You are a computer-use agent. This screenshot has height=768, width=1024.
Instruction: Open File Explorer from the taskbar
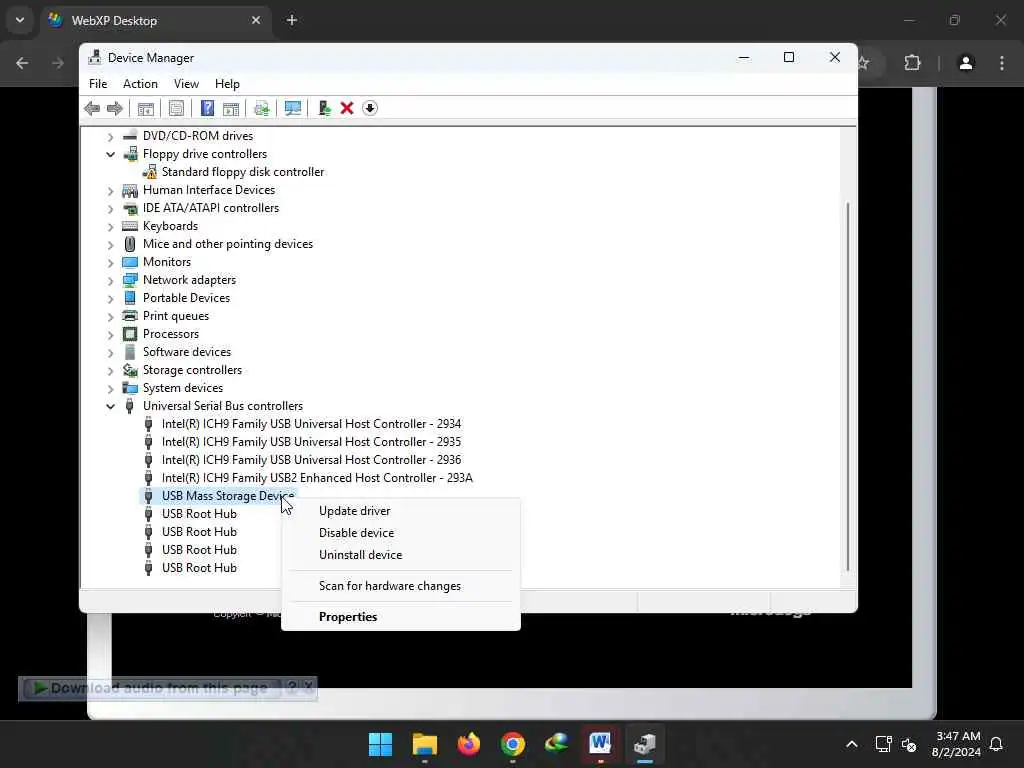[x=424, y=744]
